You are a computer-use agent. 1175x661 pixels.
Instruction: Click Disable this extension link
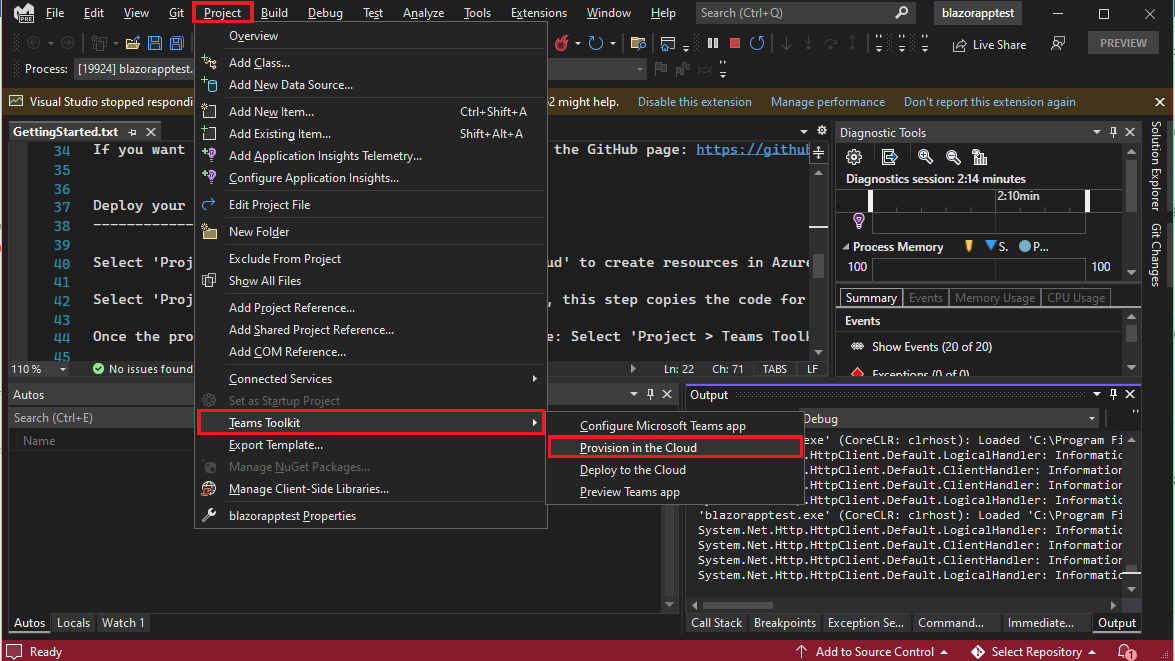(694, 102)
